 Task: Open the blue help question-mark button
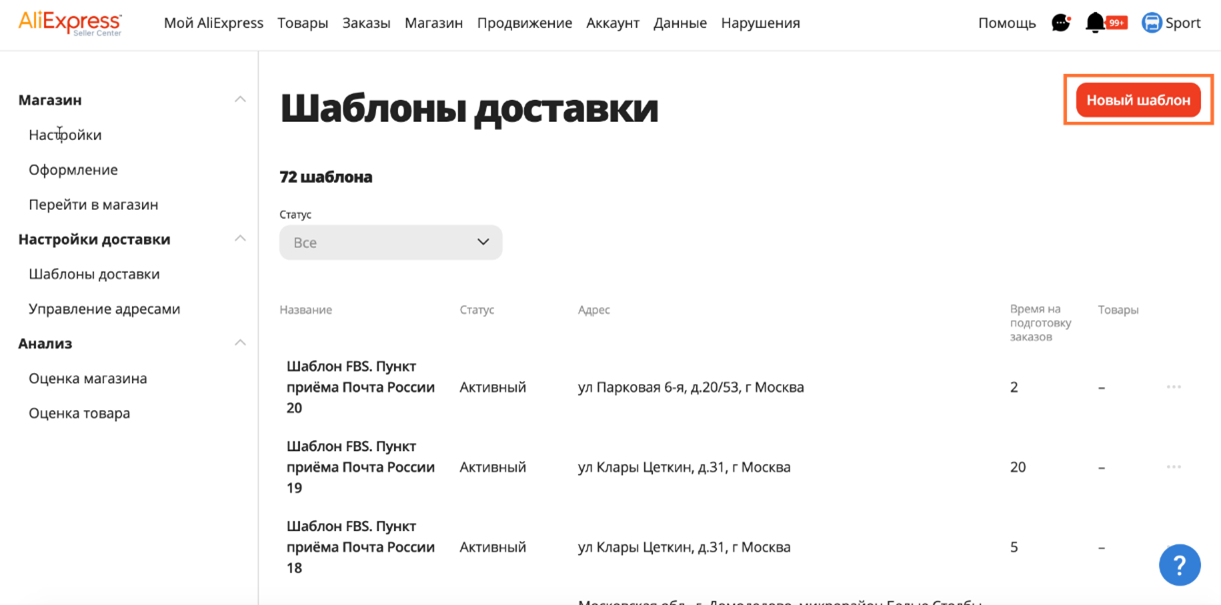(1179, 565)
